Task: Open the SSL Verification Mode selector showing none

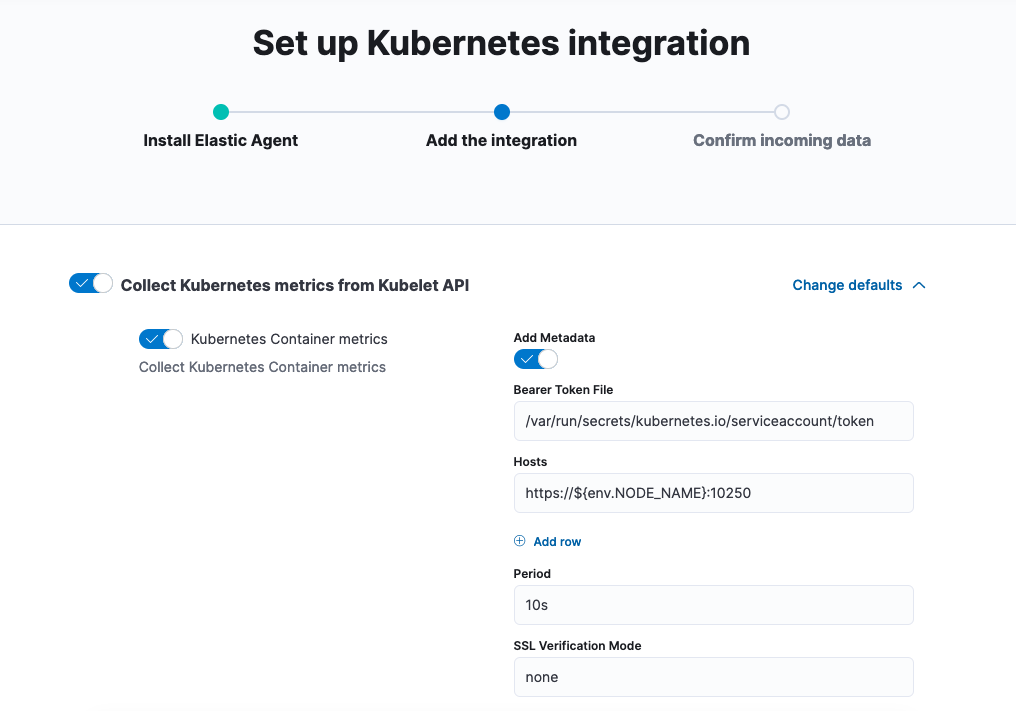Action: tap(713, 677)
